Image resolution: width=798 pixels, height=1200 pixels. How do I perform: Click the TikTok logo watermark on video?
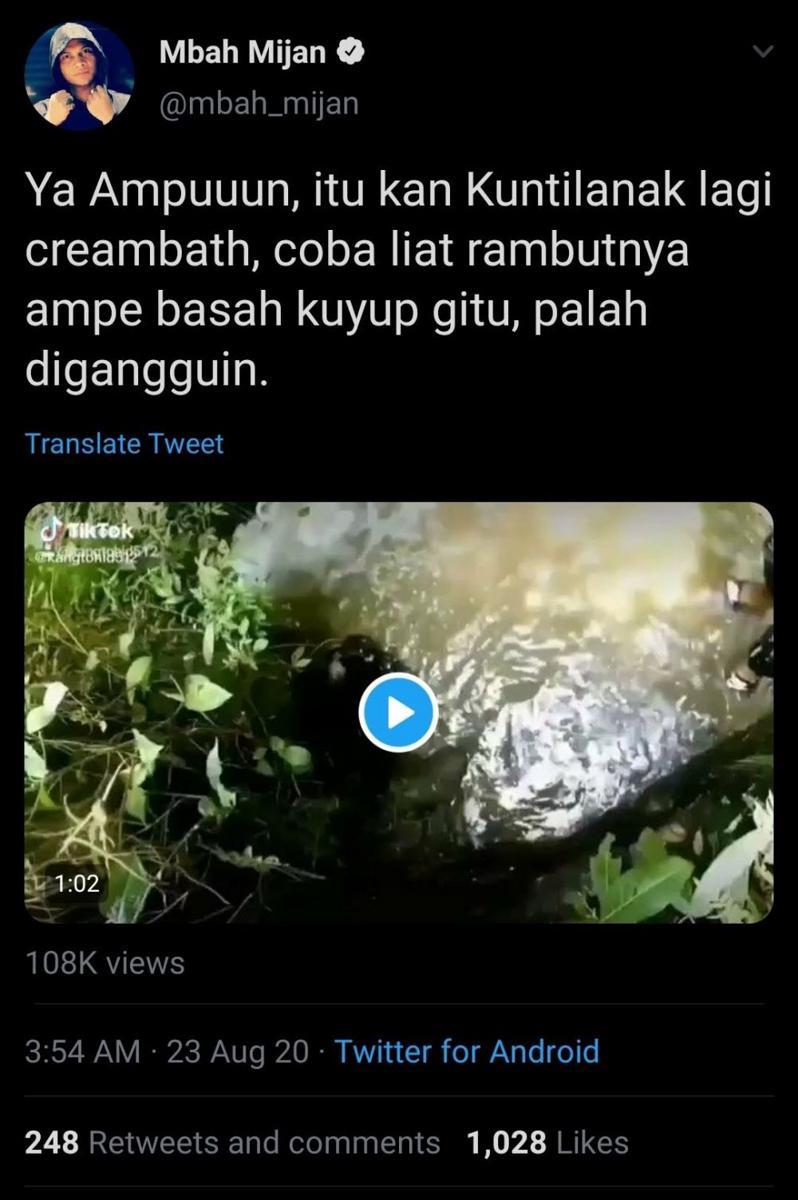click(90, 529)
